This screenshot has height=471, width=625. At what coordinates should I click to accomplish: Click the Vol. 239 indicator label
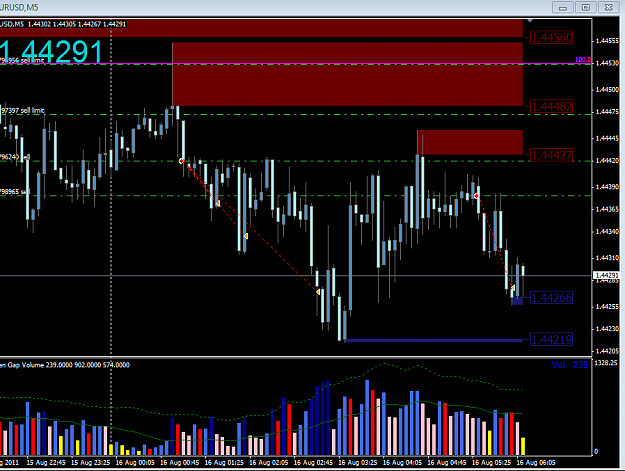click(570, 365)
